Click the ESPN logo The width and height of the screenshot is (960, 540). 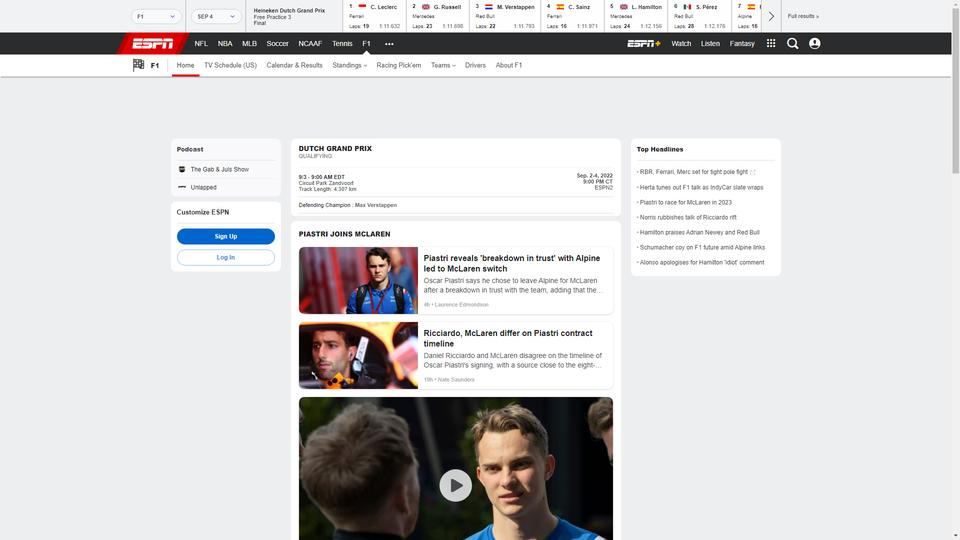(x=152, y=43)
